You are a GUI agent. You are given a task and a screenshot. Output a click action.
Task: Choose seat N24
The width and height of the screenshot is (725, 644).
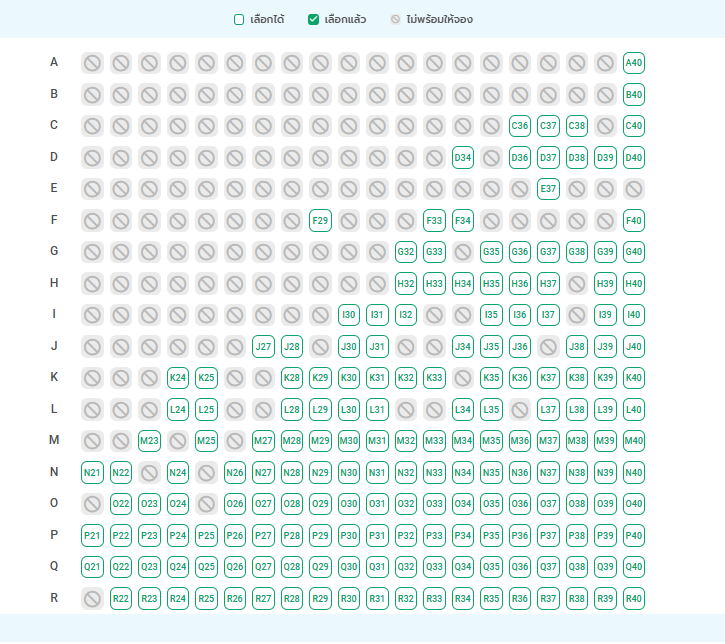tap(178, 472)
